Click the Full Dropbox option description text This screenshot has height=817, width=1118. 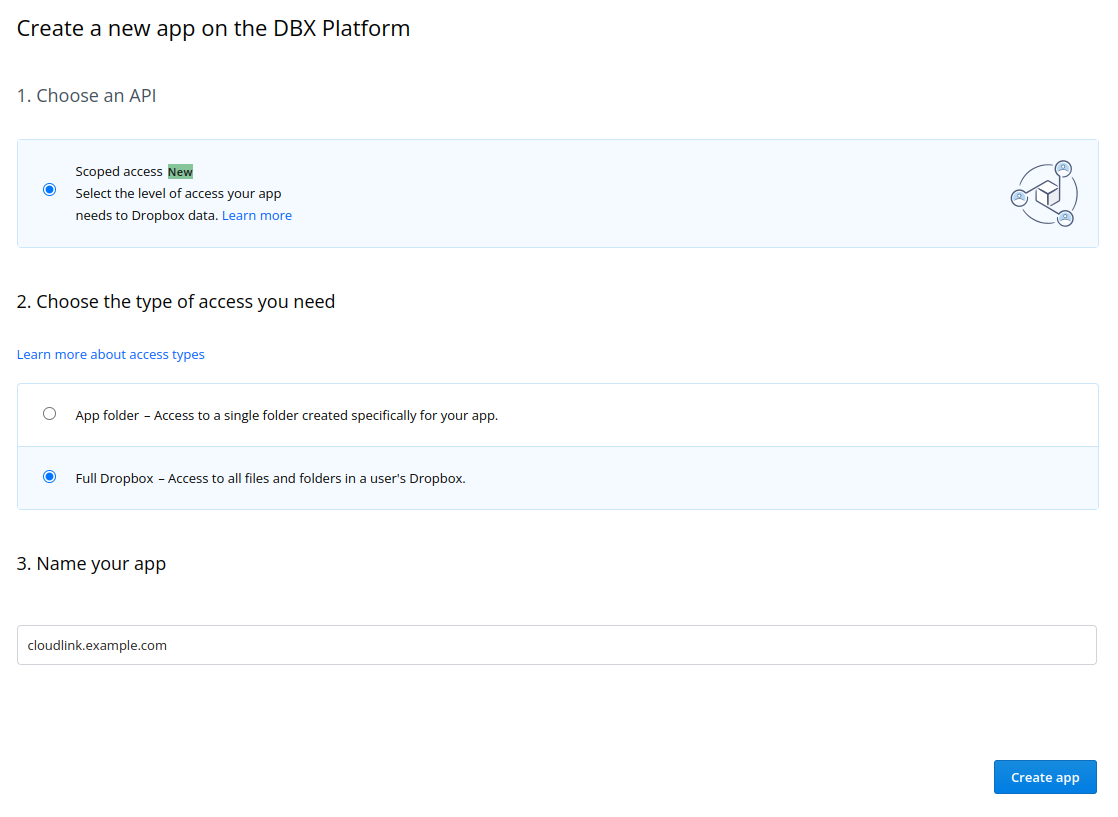(270, 479)
